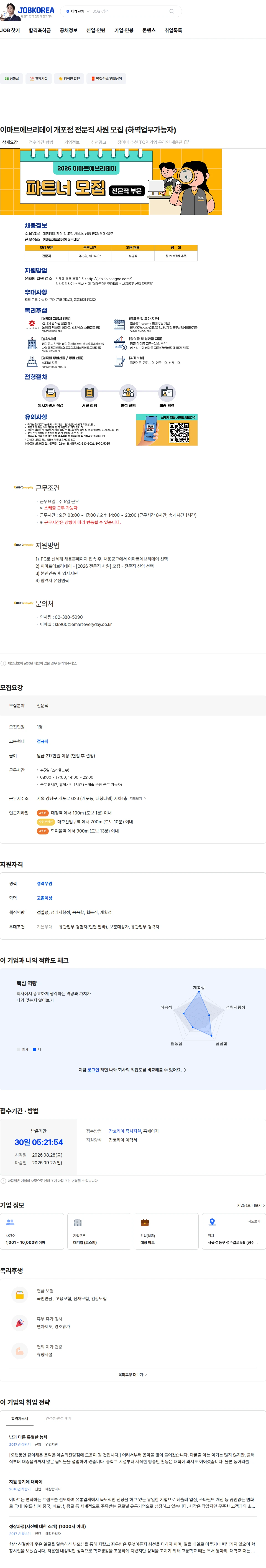Open the 합격축하금 menu
This screenshot has height=1568, width=266.
[40, 30]
